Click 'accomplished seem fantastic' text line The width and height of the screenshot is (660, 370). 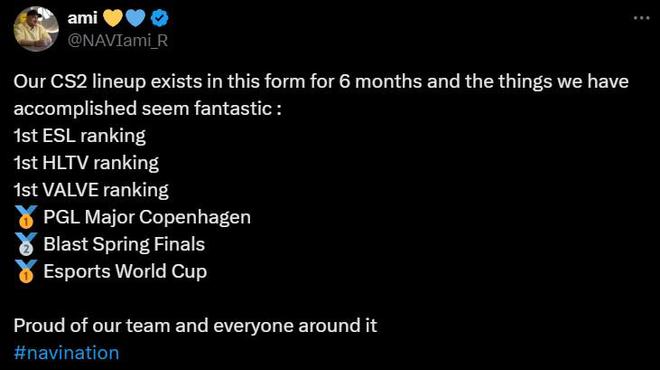[147, 109]
